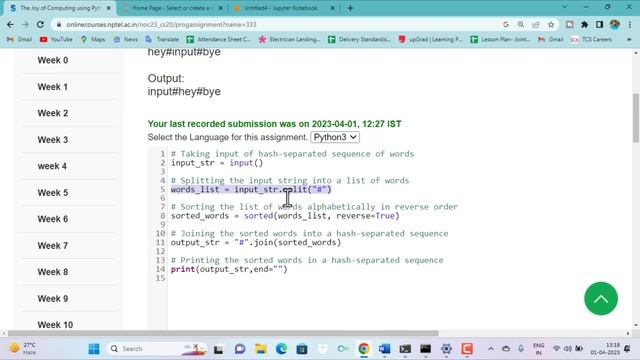Select Week 1 in course sidebar
This screenshot has width=640, height=360.
53,87
